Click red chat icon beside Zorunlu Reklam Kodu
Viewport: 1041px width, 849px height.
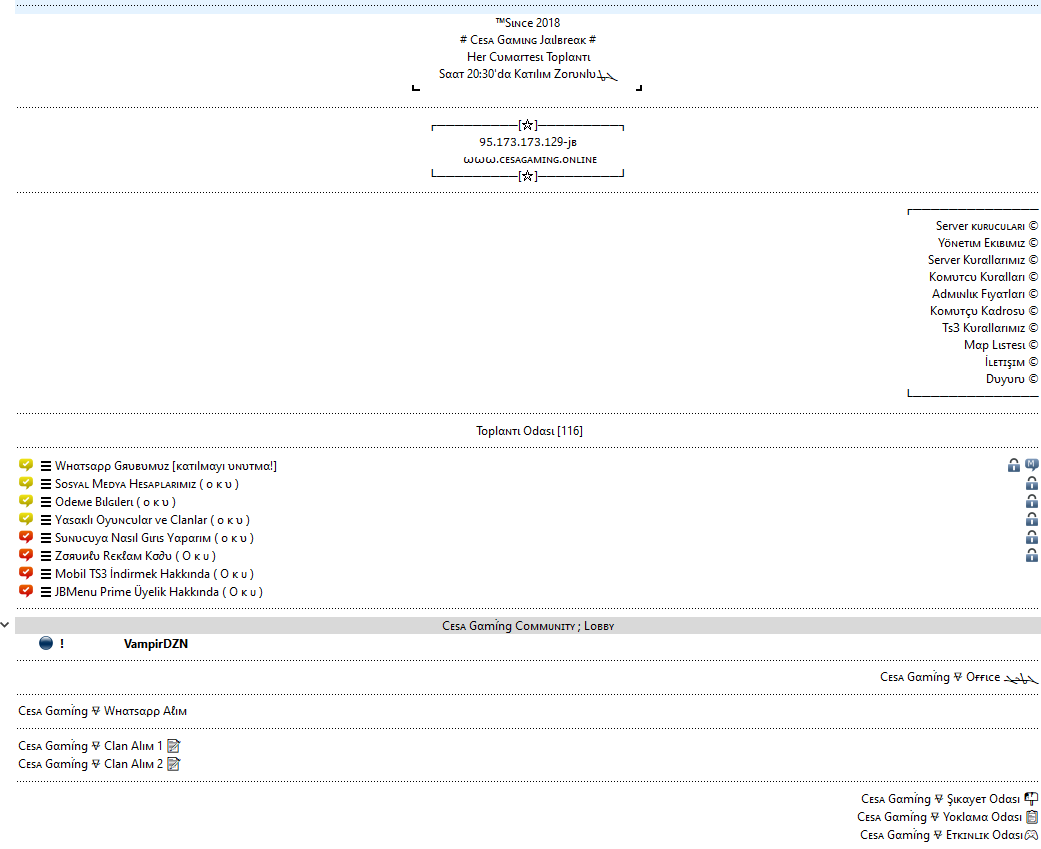click(x=26, y=555)
